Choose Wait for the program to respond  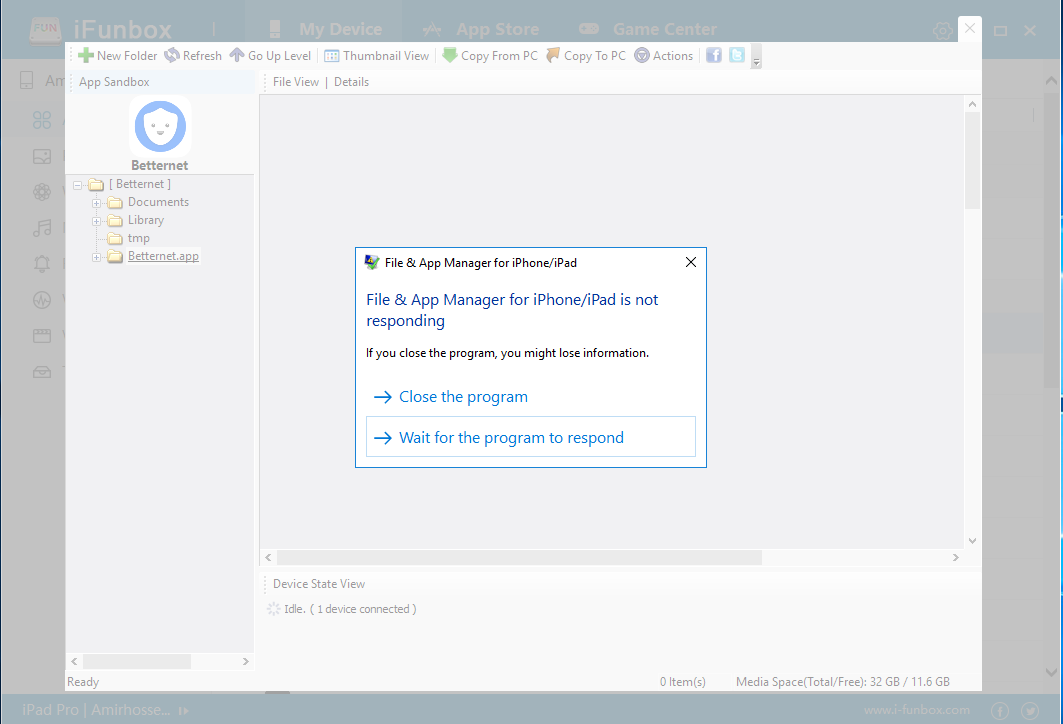click(x=531, y=437)
